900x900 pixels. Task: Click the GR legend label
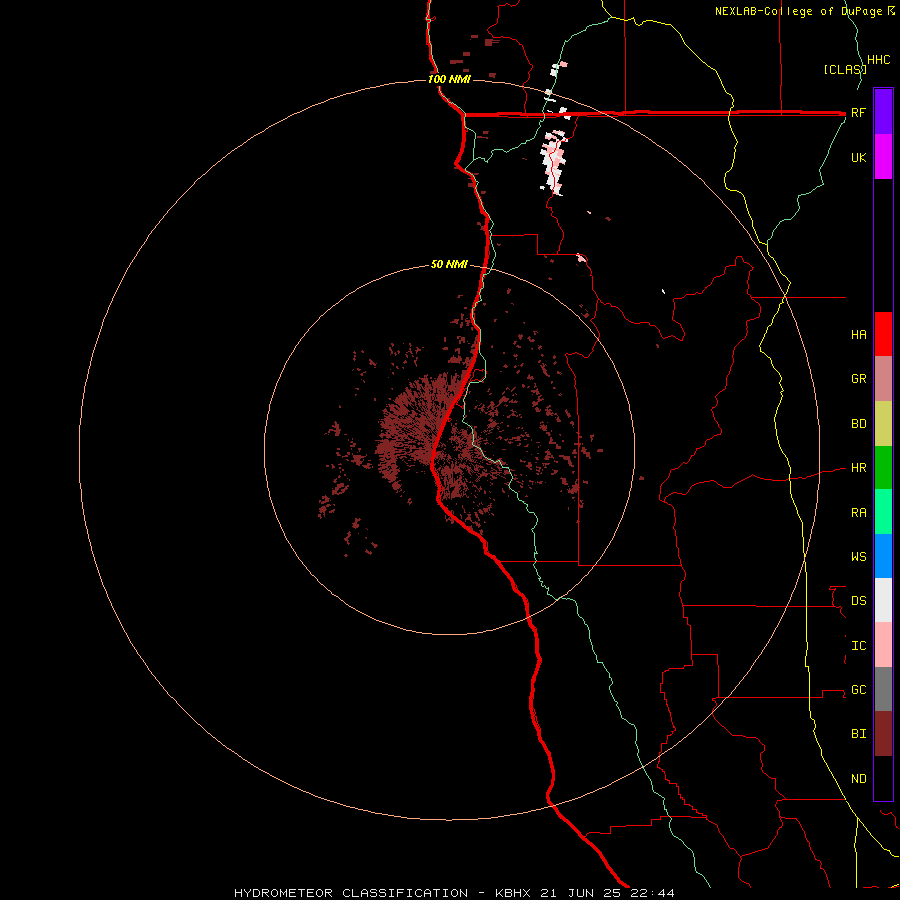tap(858, 379)
